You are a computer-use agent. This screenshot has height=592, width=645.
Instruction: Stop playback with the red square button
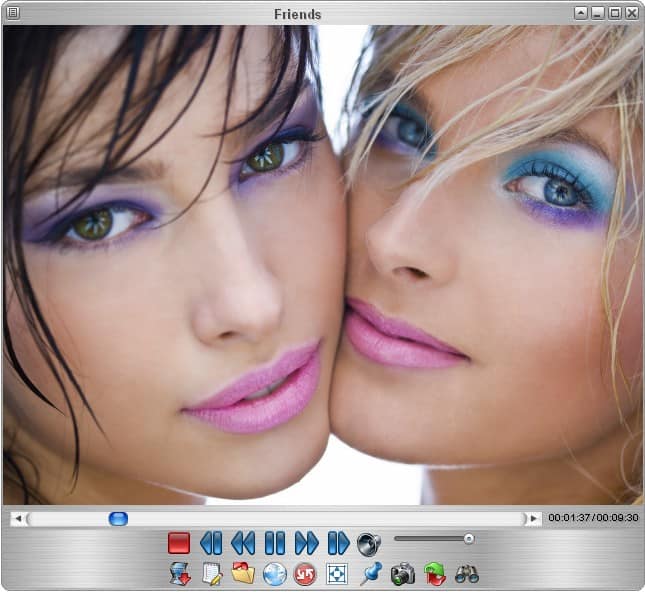(179, 543)
